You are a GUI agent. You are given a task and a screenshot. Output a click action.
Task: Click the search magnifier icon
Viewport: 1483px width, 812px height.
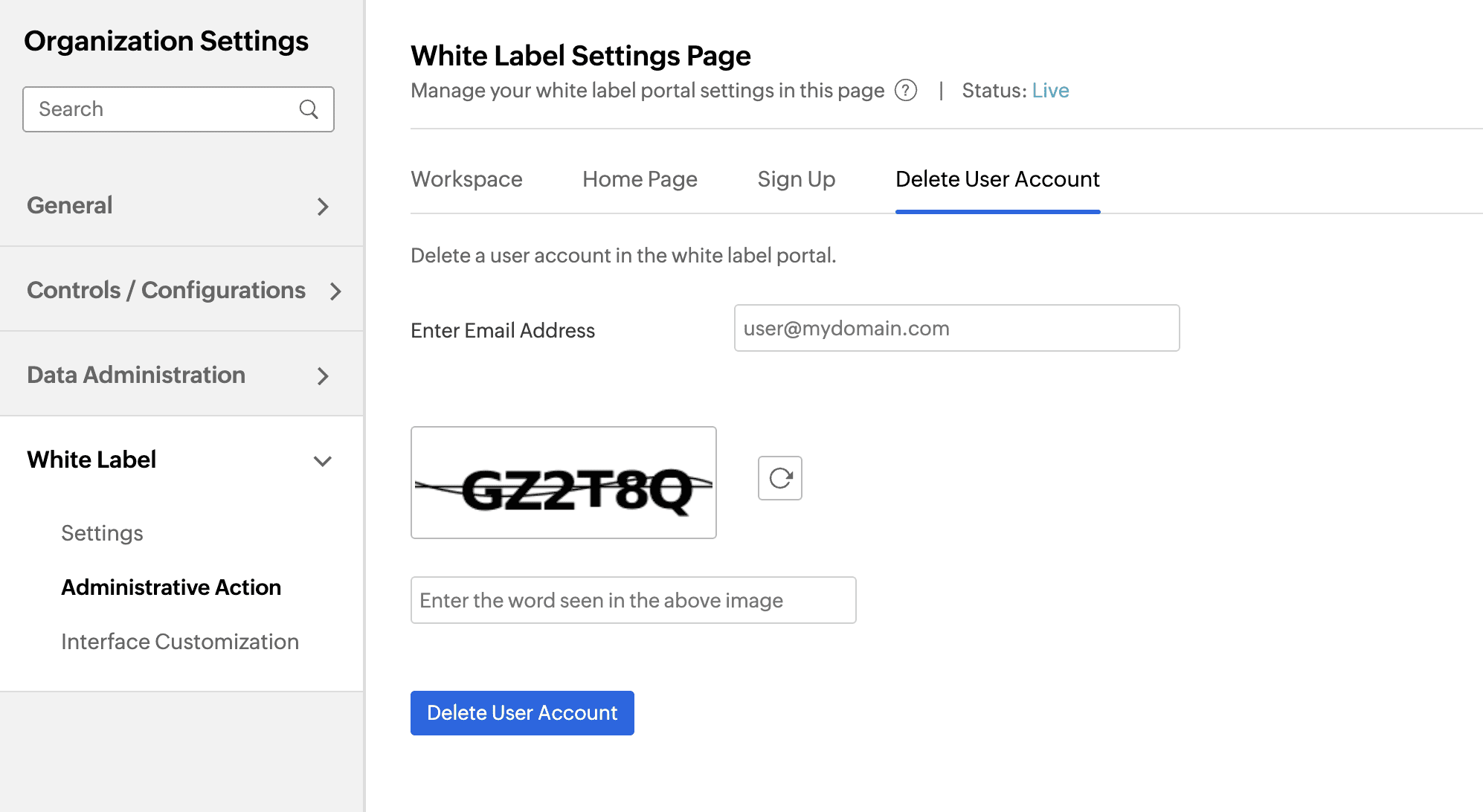(309, 109)
